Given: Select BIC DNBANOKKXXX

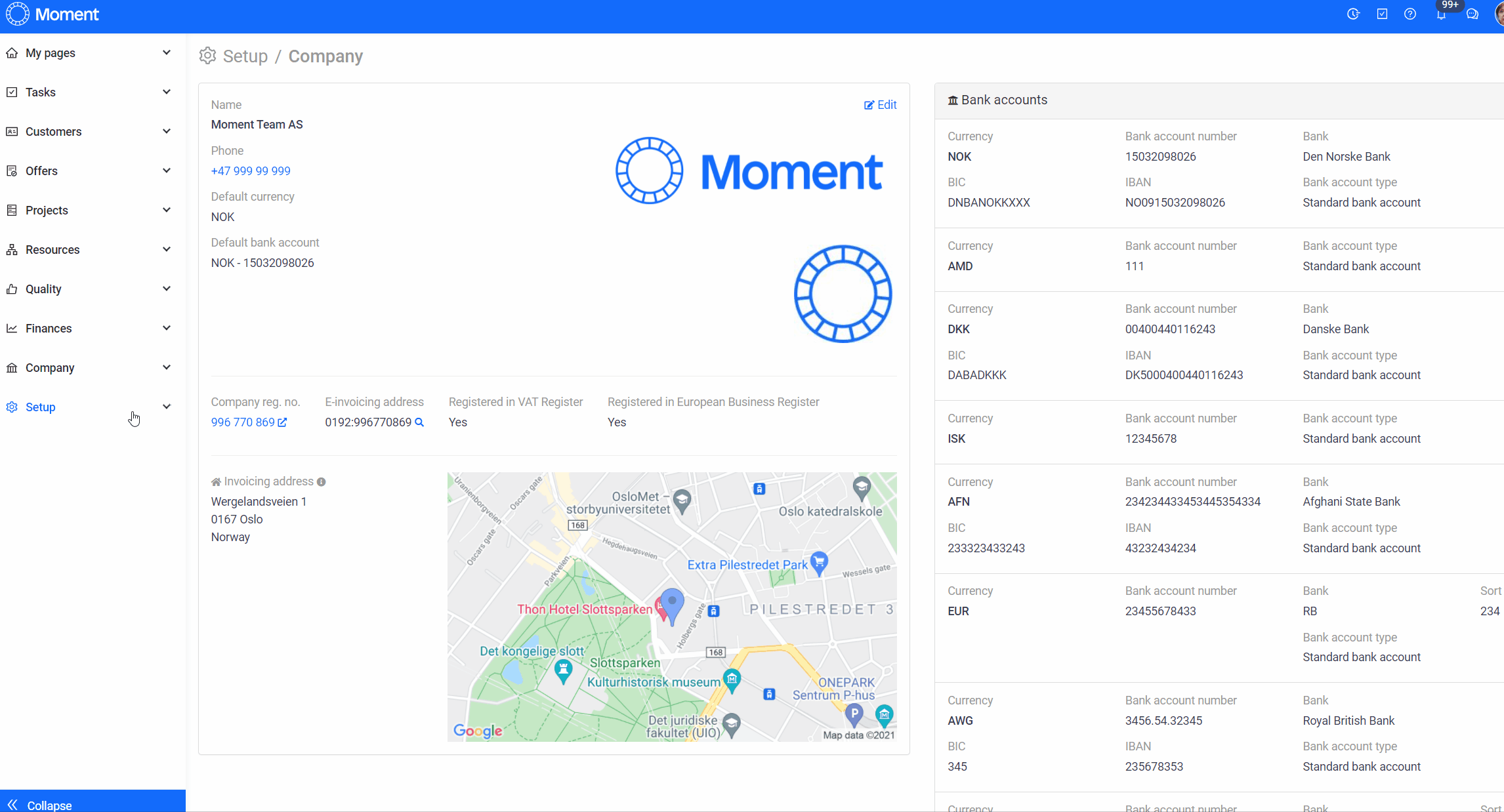Looking at the screenshot, I should pyautogui.click(x=989, y=203).
